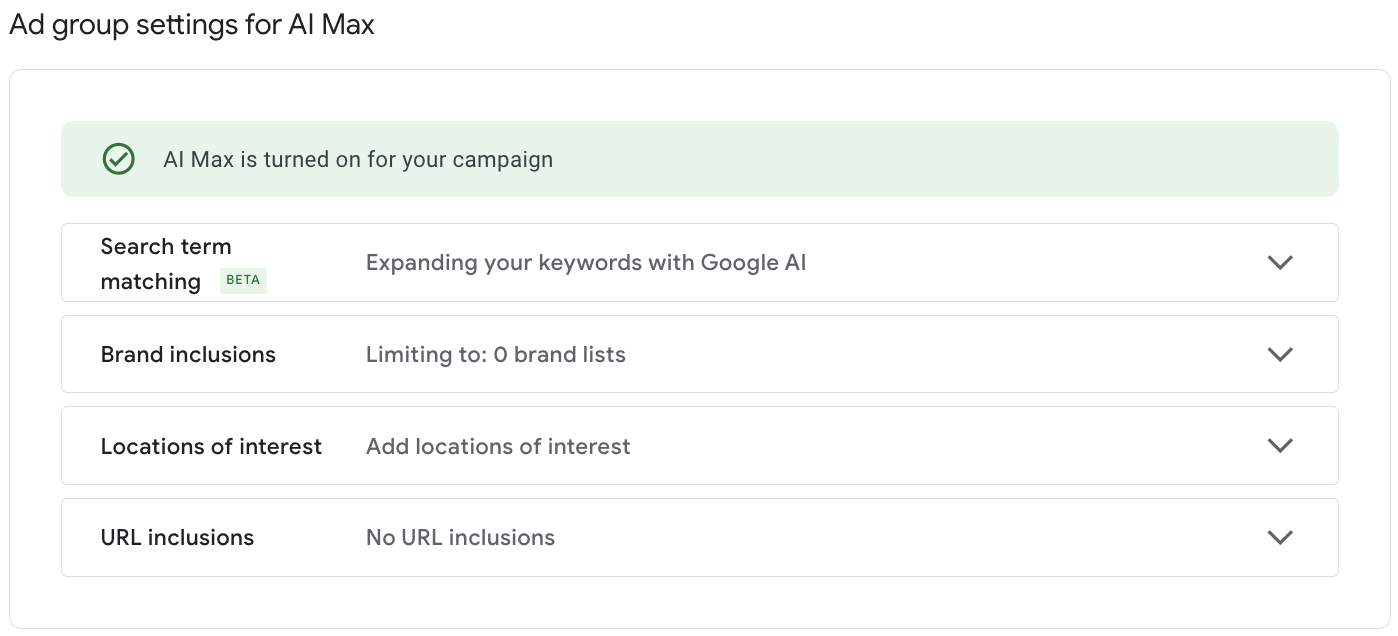Click 'Expanding your keywords with Google AI' text
Viewport: 1398px width, 636px height.
(586, 263)
